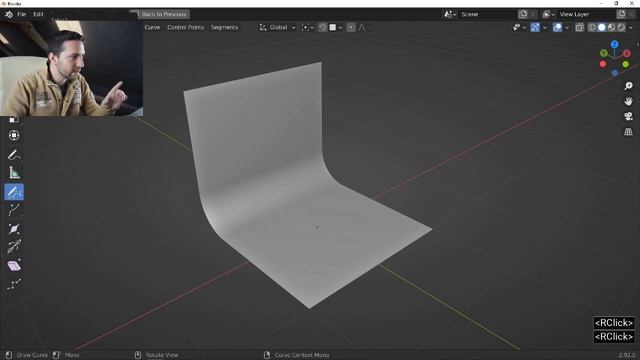Click the View Layer name field
This screenshot has height=360, width=640.
586,14
